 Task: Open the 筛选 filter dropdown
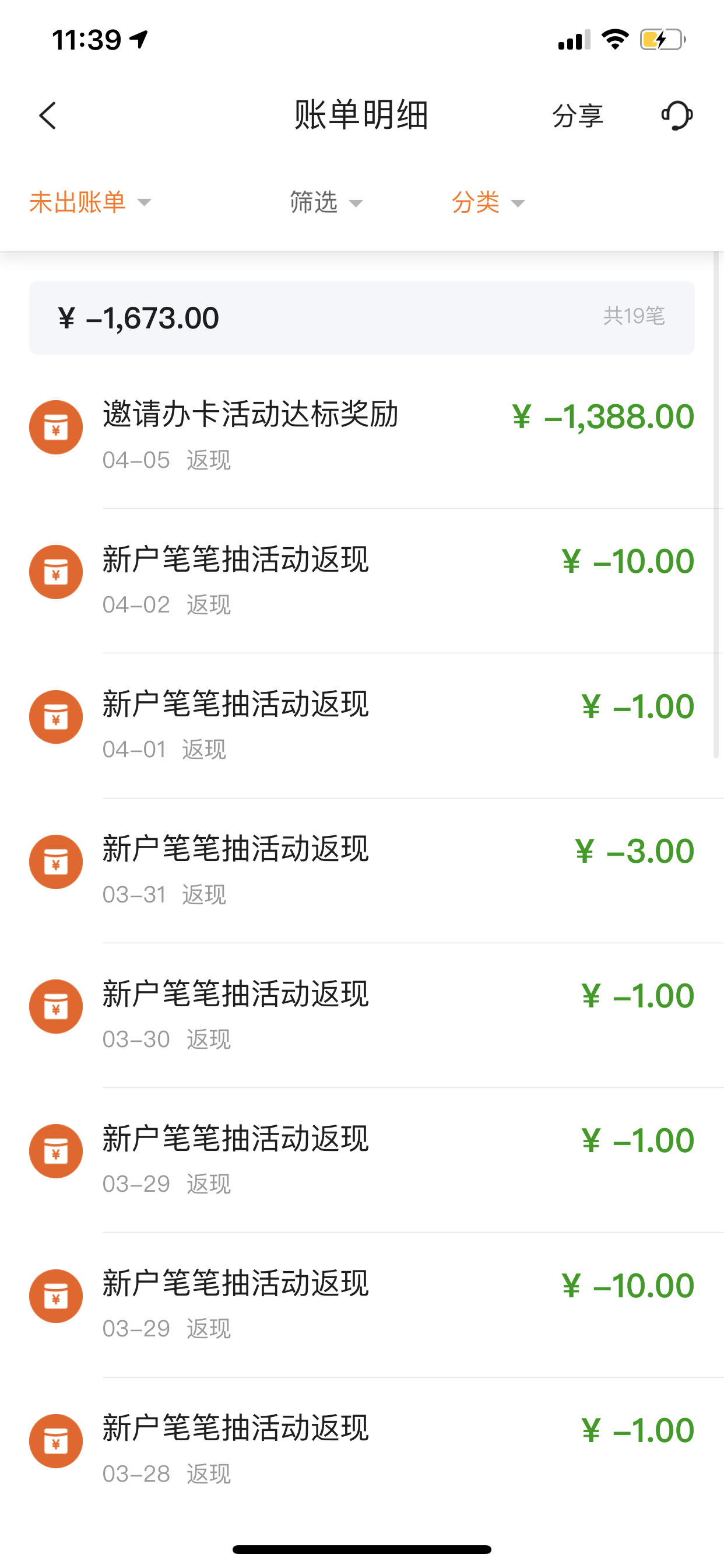(326, 202)
